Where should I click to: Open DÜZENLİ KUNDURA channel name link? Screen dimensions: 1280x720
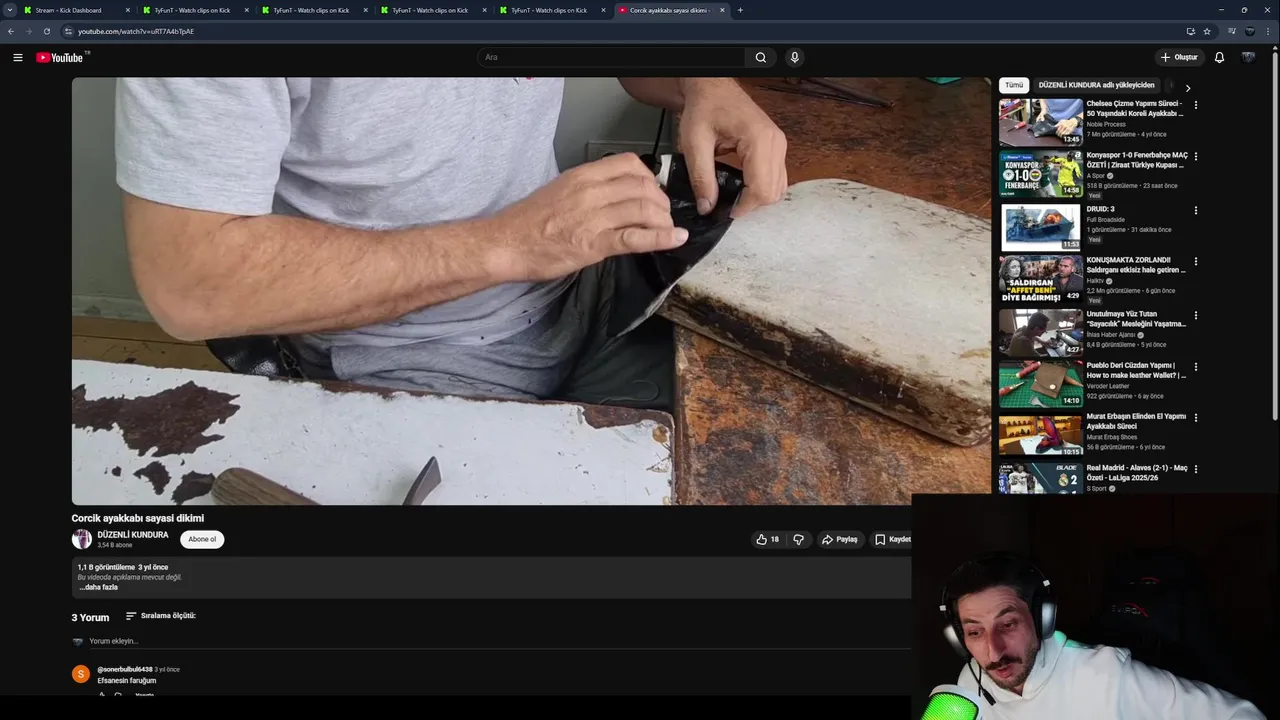pos(133,535)
